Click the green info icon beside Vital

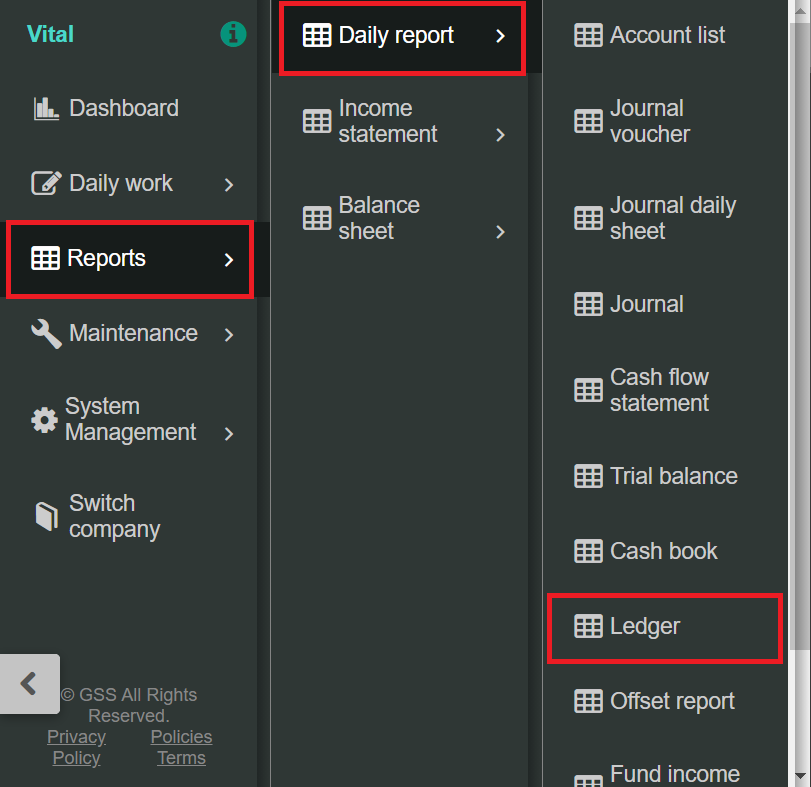point(232,35)
